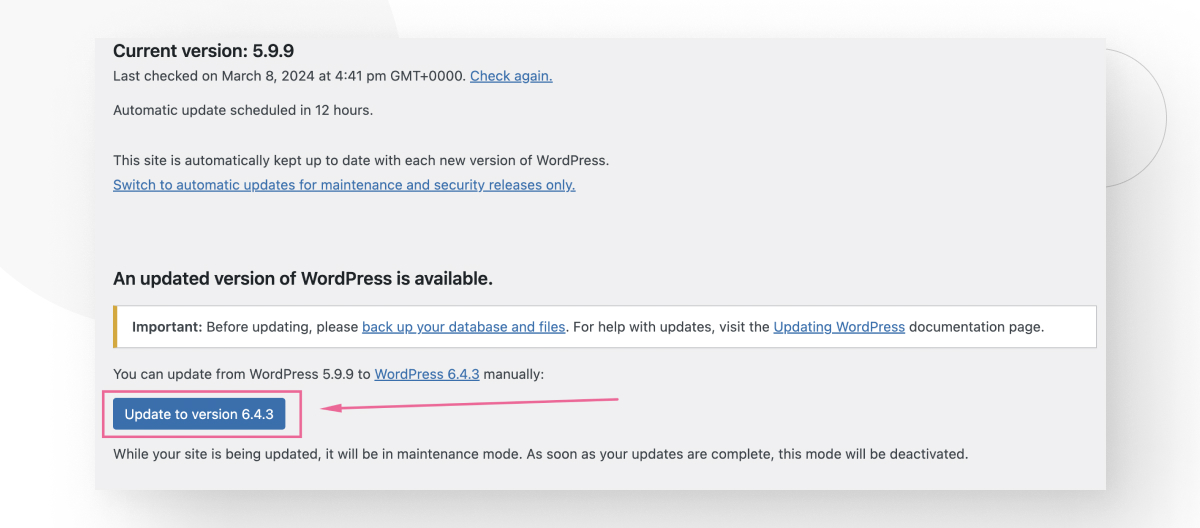The image size is (1200, 528).
Task: Open the WordPress 6.4.3 link
Action: click(x=427, y=374)
